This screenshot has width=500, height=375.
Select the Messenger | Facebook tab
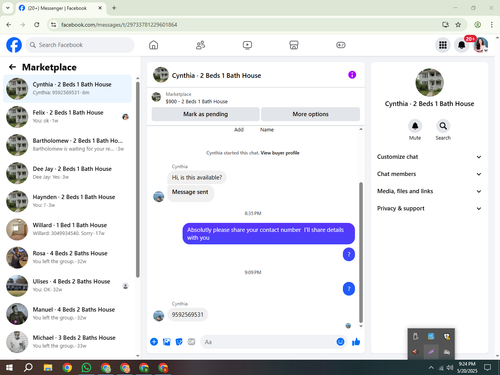[61, 8]
